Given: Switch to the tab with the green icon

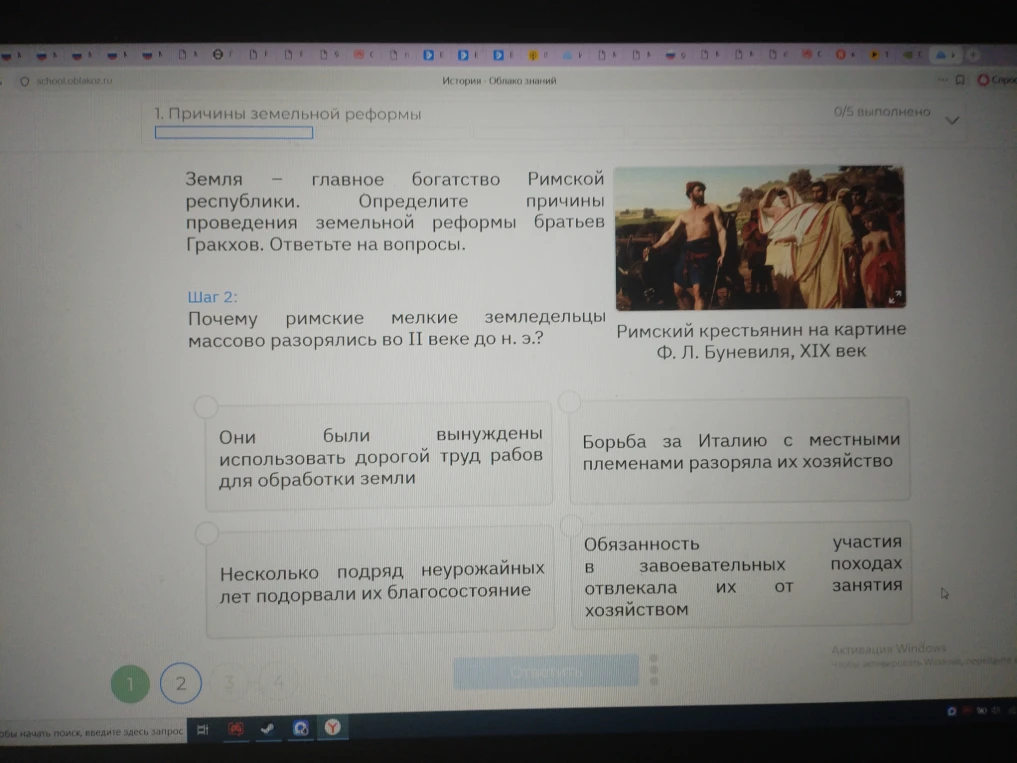Looking at the screenshot, I should tap(908, 55).
